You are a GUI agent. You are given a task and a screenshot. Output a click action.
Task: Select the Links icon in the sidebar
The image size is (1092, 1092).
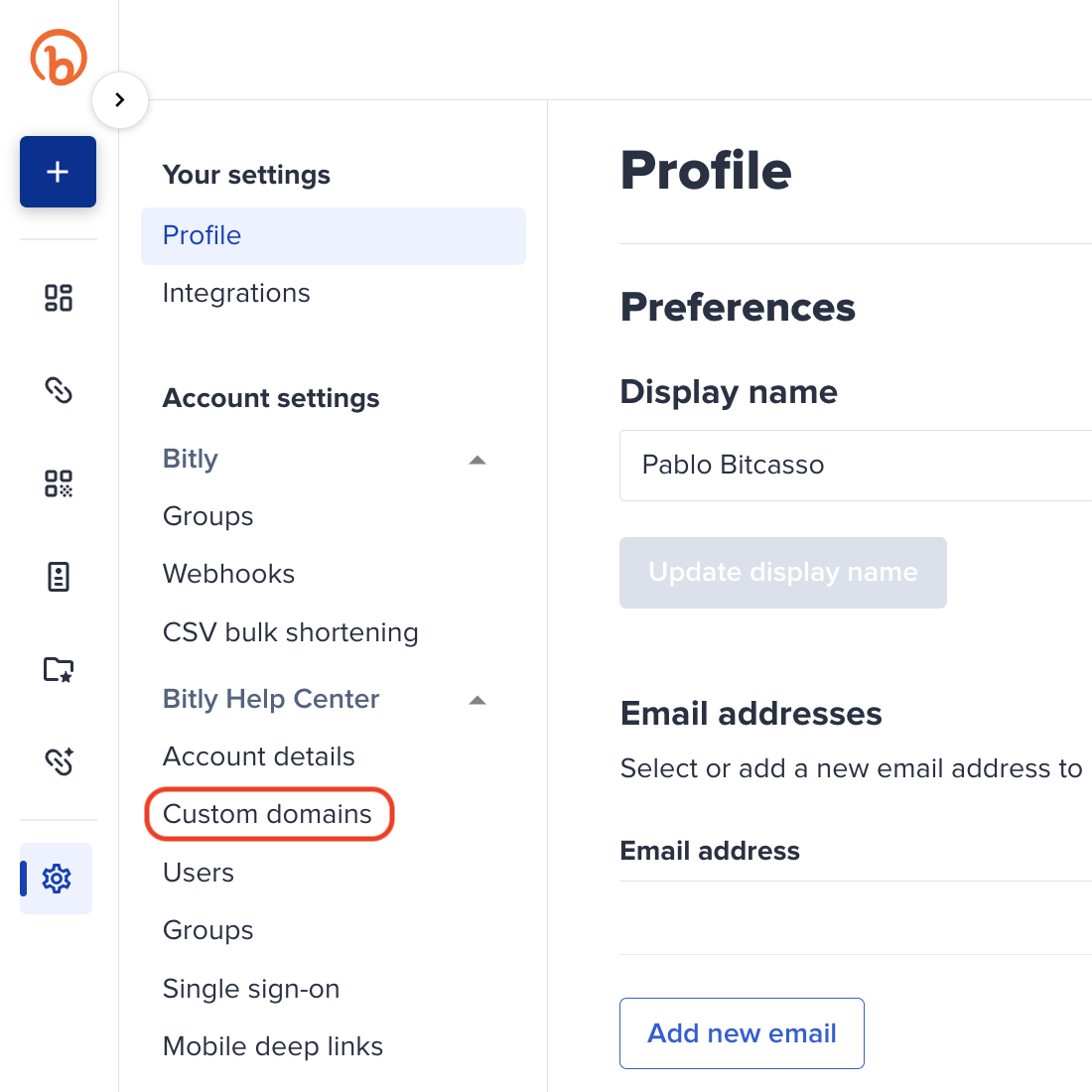tap(58, 390)
